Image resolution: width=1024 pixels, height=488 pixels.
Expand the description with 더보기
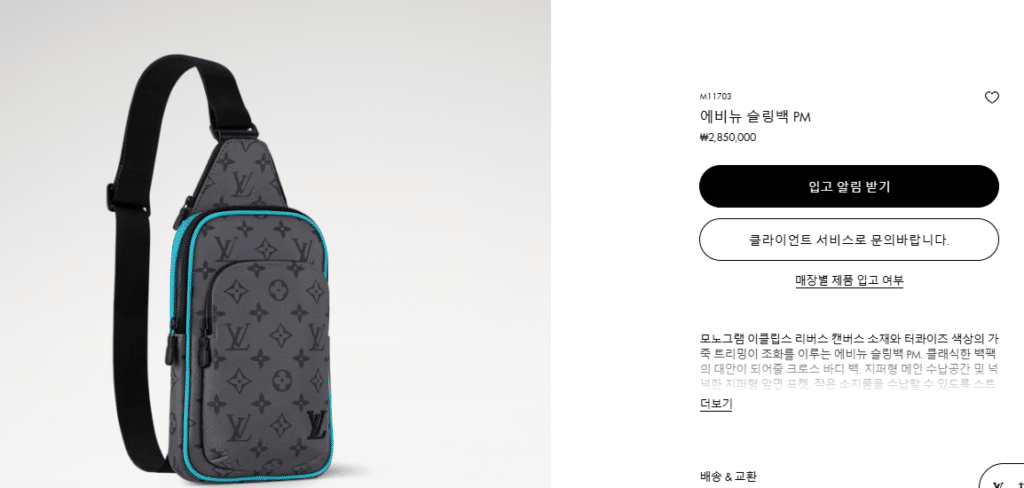(x=716, y=404)
